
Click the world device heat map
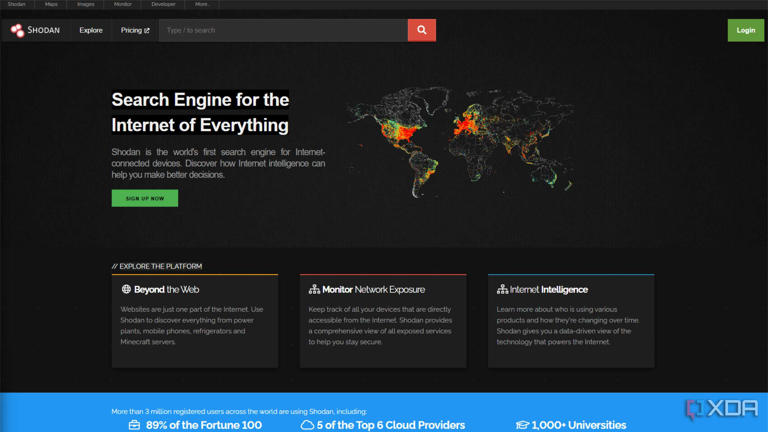[460, 140]
